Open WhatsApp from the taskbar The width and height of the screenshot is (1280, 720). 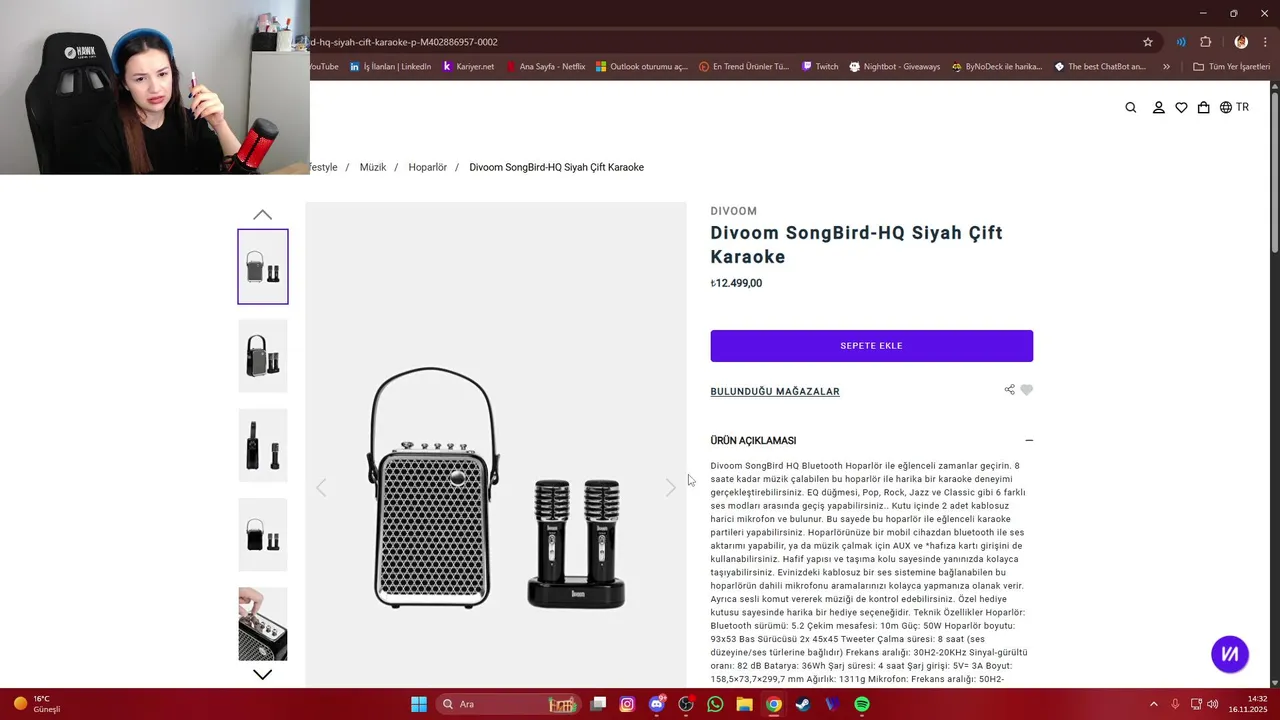(x=715, y=704)
